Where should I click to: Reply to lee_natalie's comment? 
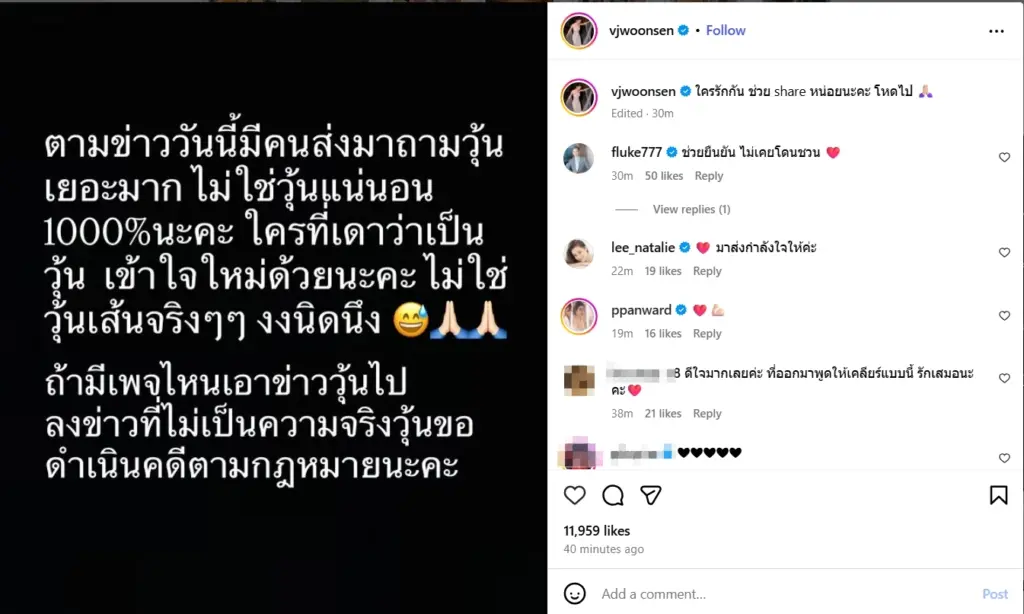(x=707, y=271)
